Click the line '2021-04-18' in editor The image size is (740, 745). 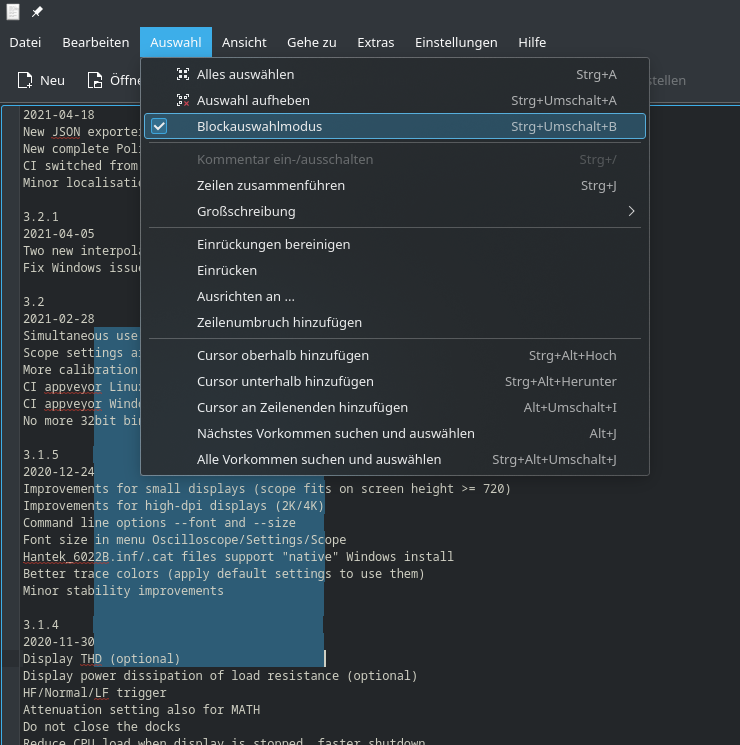coord(59,115)
